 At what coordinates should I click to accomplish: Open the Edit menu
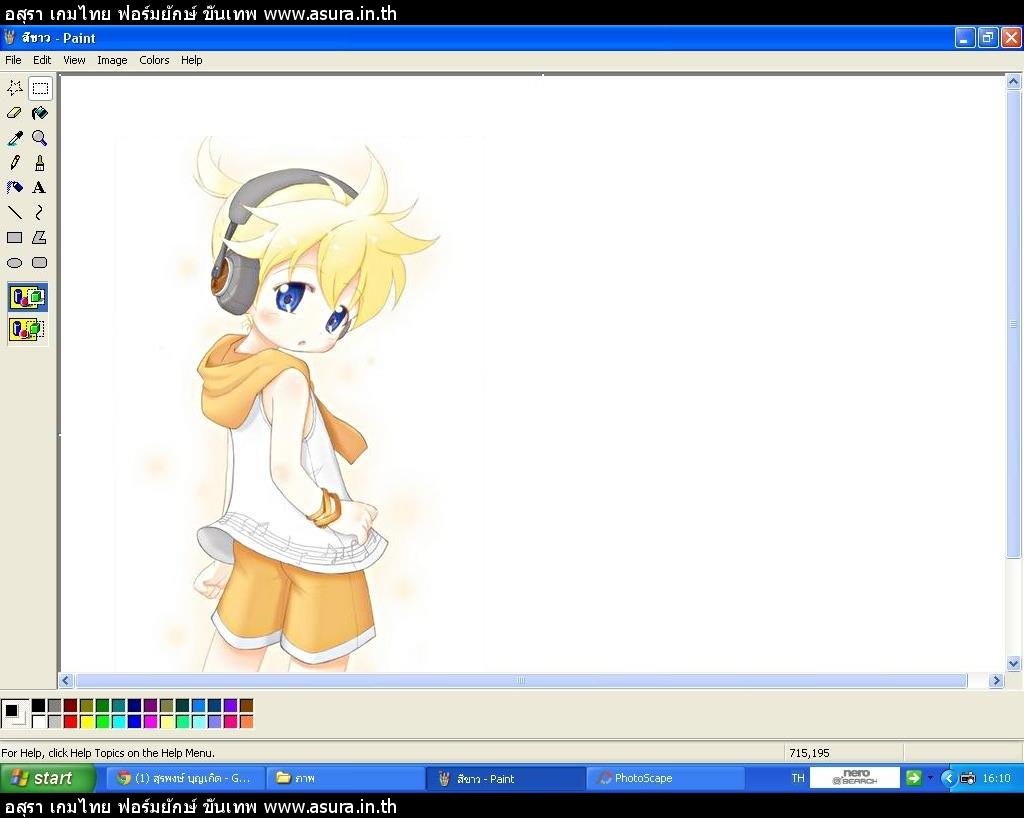[42, 60]
